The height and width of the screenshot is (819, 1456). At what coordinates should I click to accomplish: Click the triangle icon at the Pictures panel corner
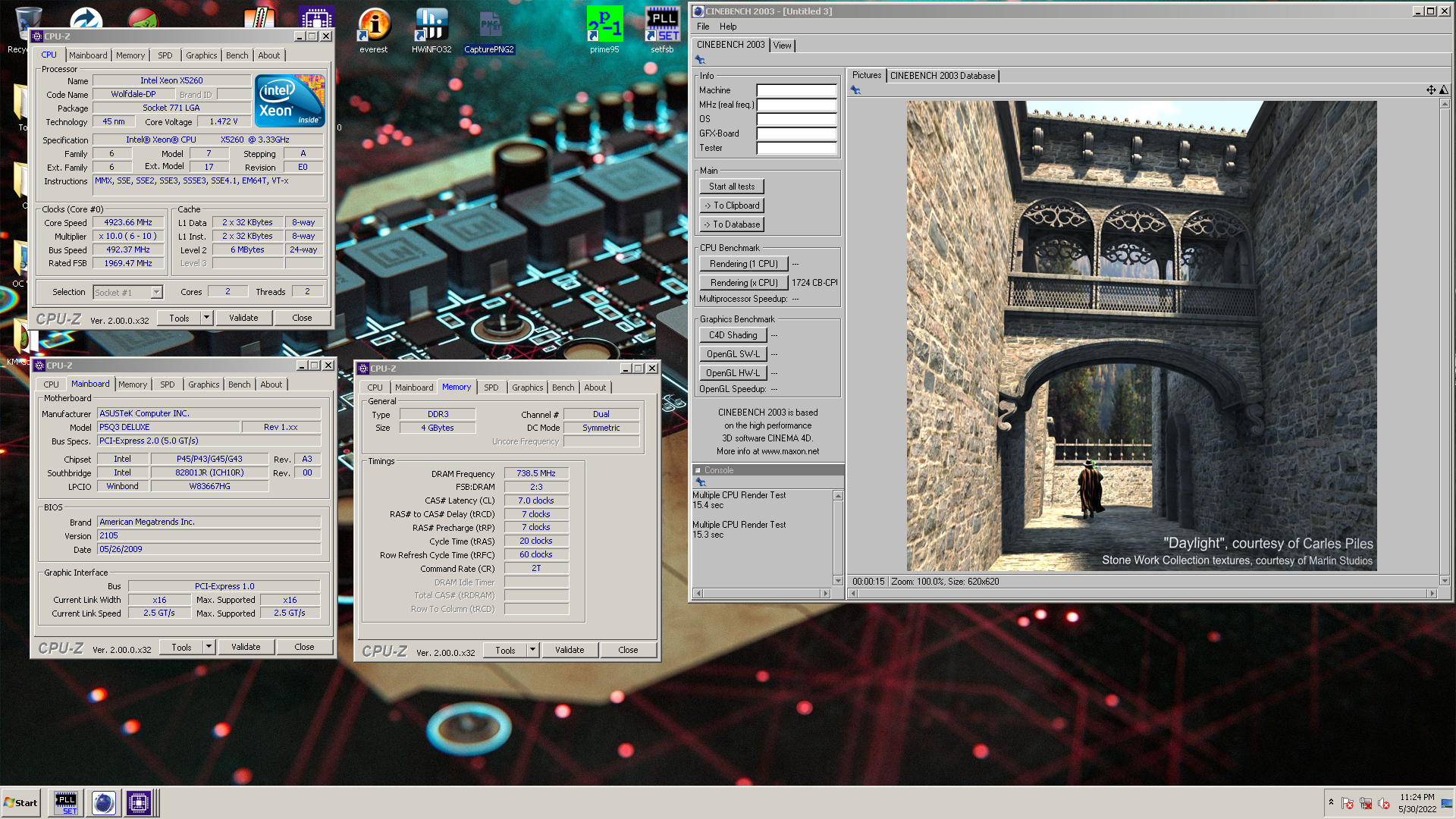click(x=1444, y=90)
